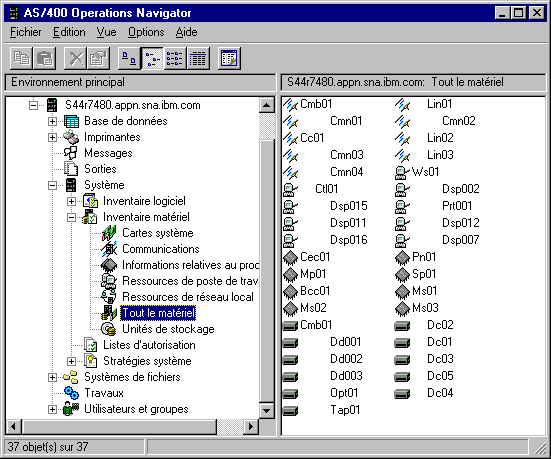Click the Delete (X) toolbar icon
The image size is (551, 459).
[76, 58]
